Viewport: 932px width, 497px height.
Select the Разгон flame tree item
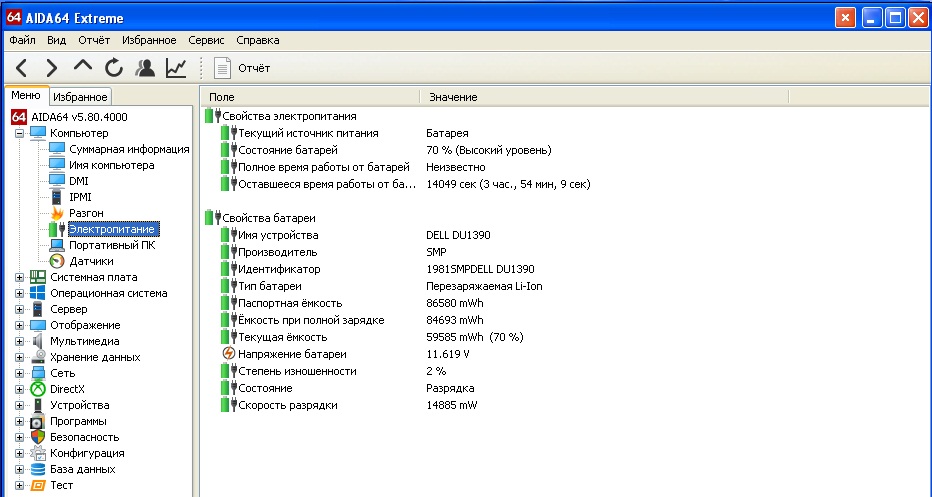click(x=86, y=213)
